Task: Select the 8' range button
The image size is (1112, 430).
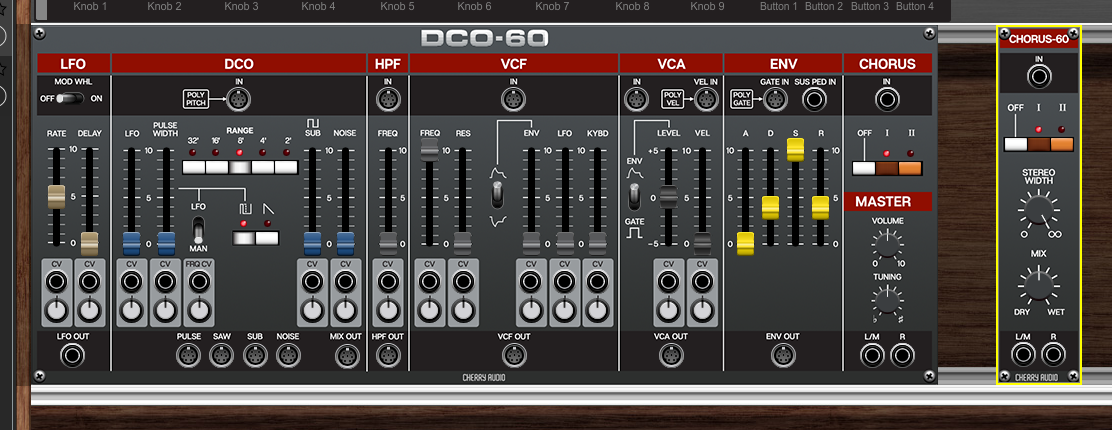Action: tap(240, 167)
